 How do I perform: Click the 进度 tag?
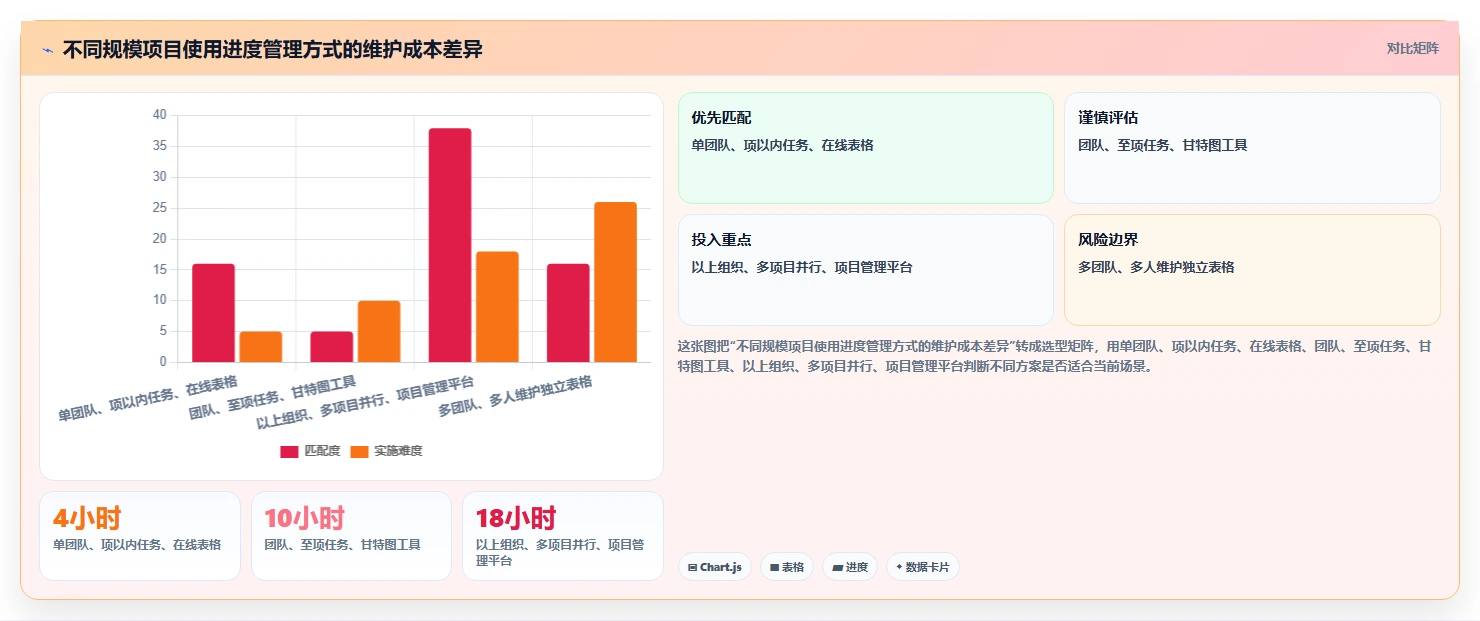[850, 567]
